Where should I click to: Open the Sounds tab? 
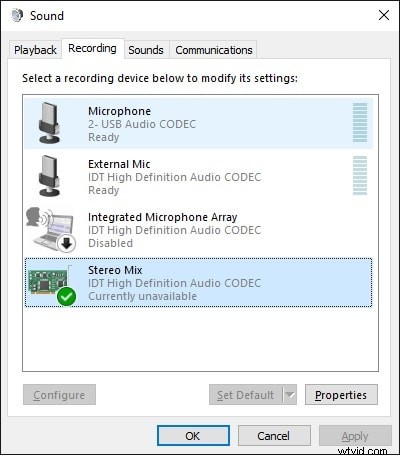(x=146, y=50)
